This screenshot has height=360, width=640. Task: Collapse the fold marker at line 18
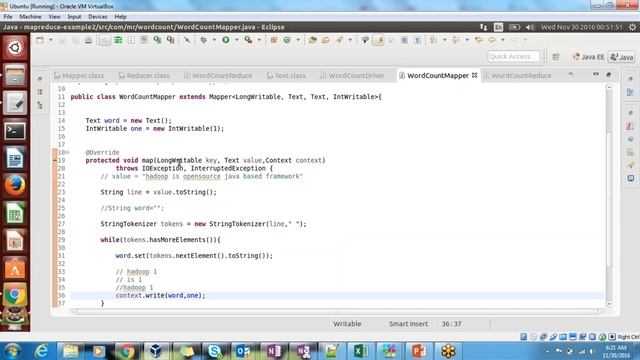click(67, 152)
